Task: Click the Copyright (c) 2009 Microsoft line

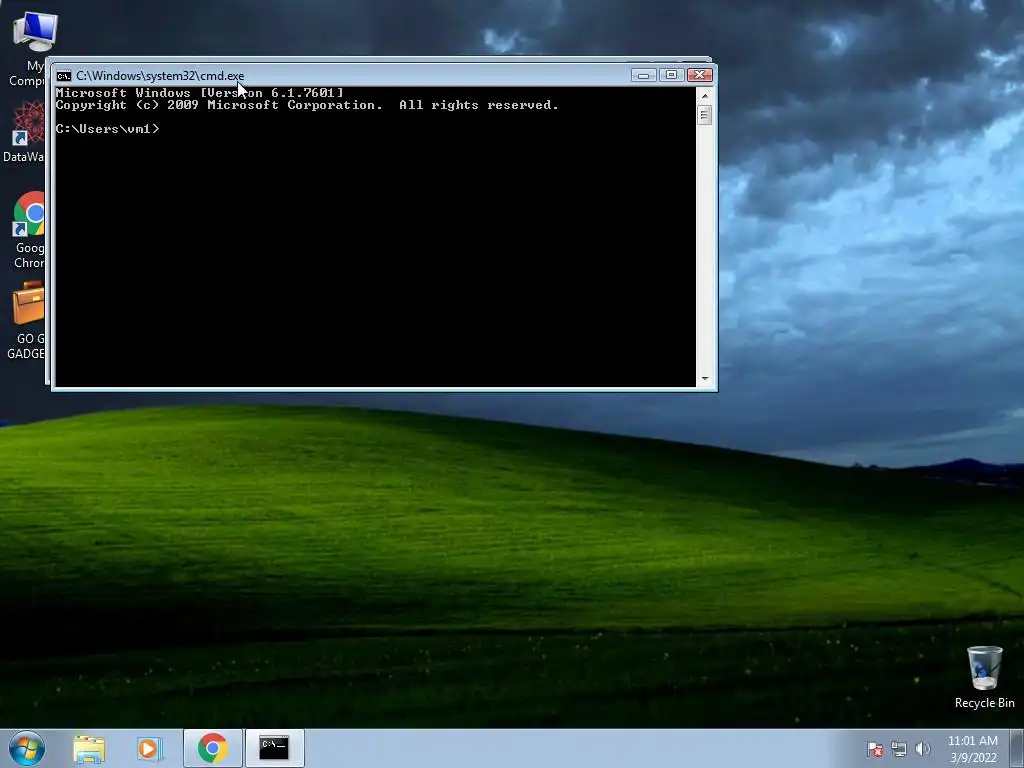Action: pyautogui.click(x=307, y=105)
